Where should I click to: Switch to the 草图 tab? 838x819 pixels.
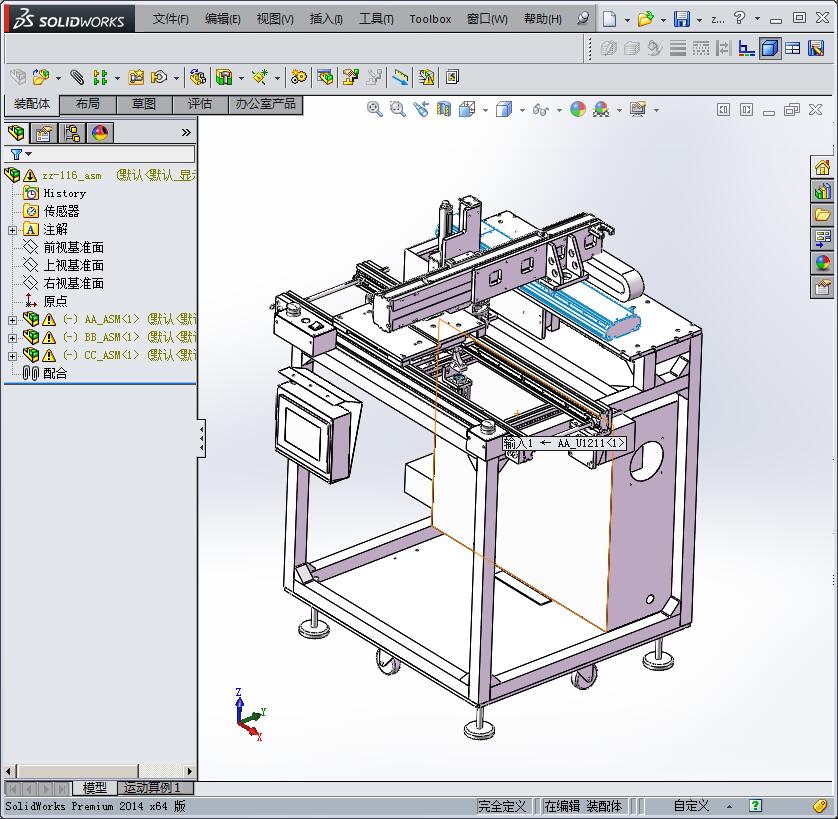[x=144, y=104]
